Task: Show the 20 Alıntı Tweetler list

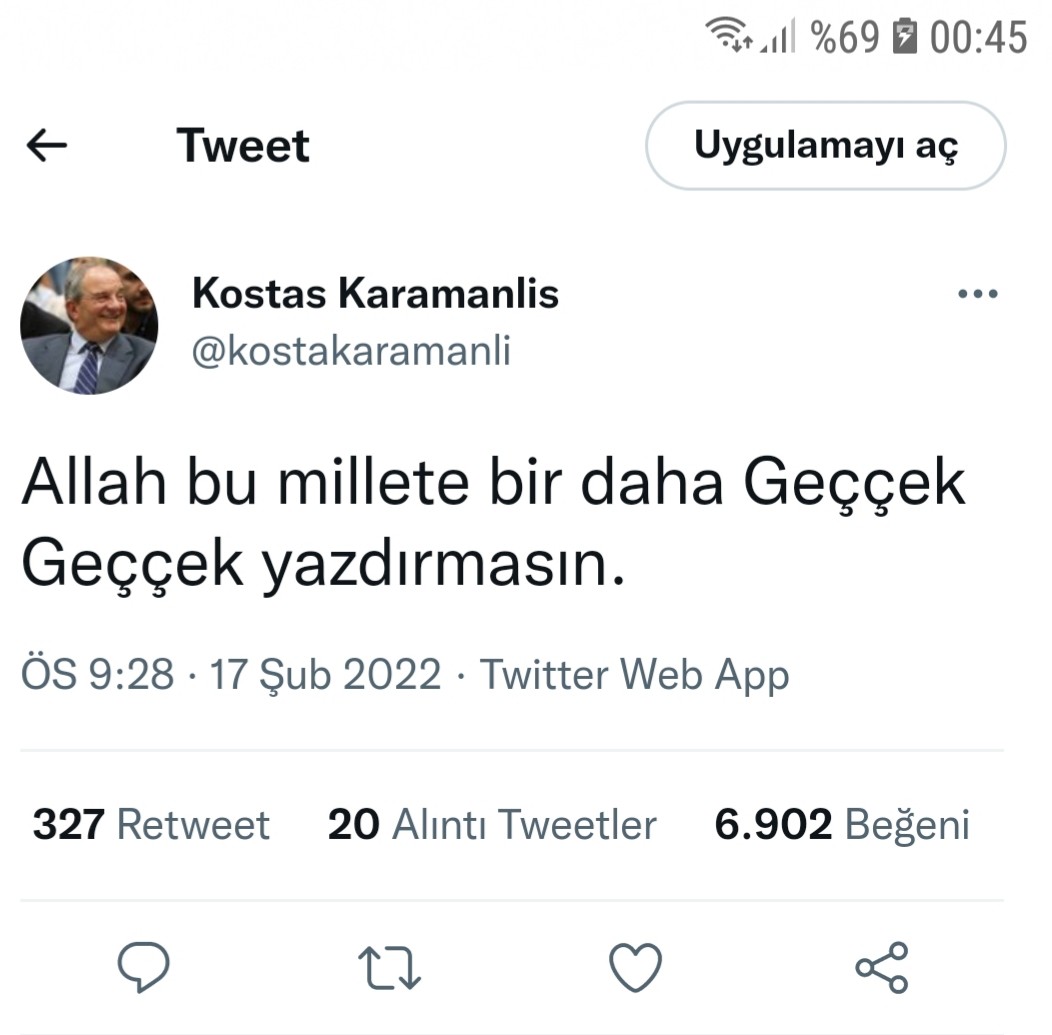Action: pos(492,825)
